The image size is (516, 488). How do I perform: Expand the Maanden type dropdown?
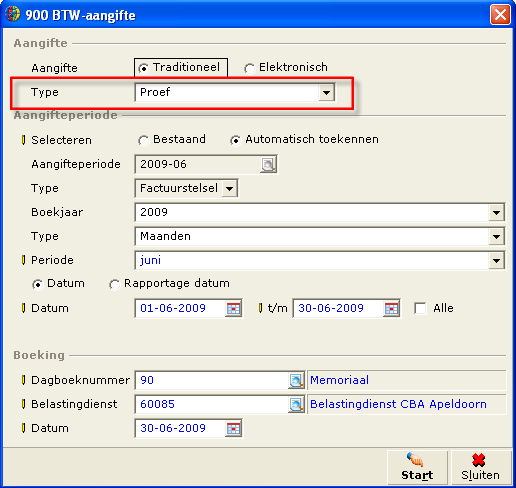click(496, 236)
